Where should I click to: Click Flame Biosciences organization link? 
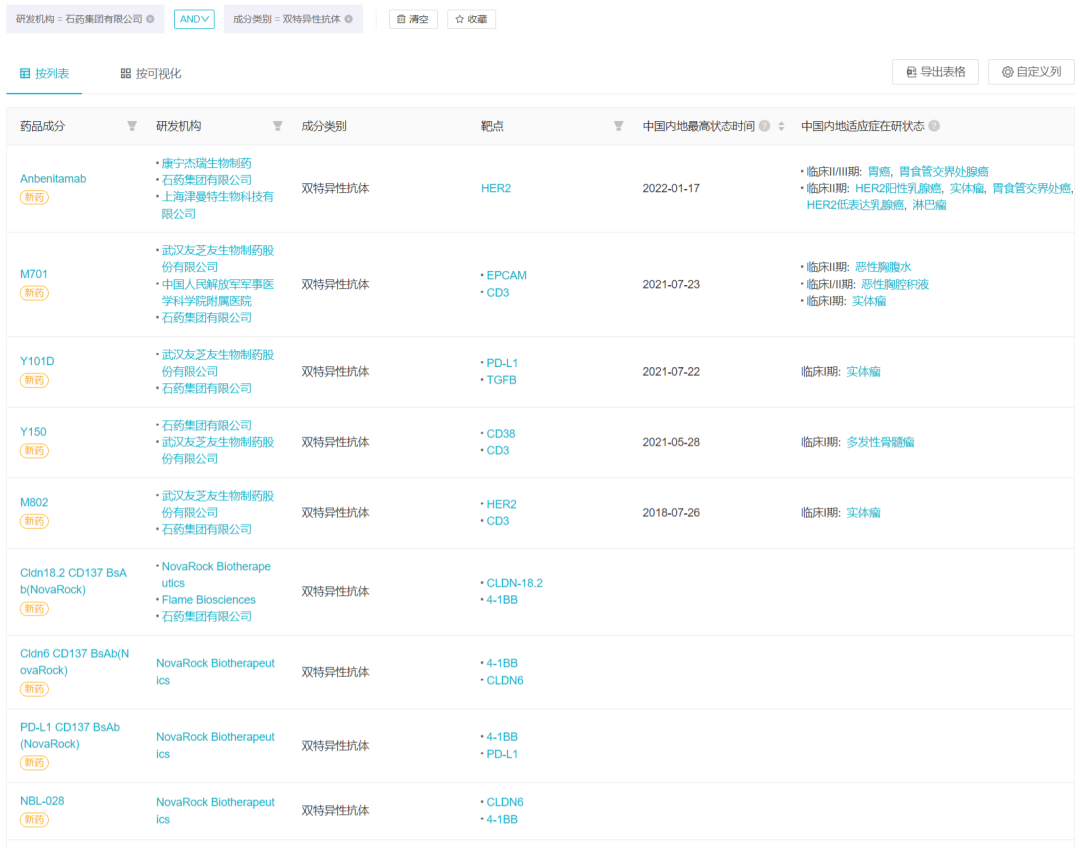(x=209, y=600)
